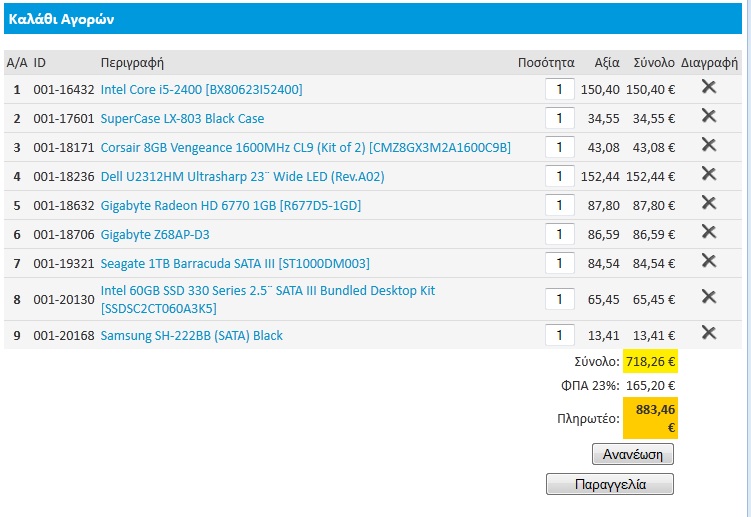Focus quantity field for Gigabyte Radeon HD 6770
Image resolution: width=751 pixels, height=517 pixels.
point(559,206)
